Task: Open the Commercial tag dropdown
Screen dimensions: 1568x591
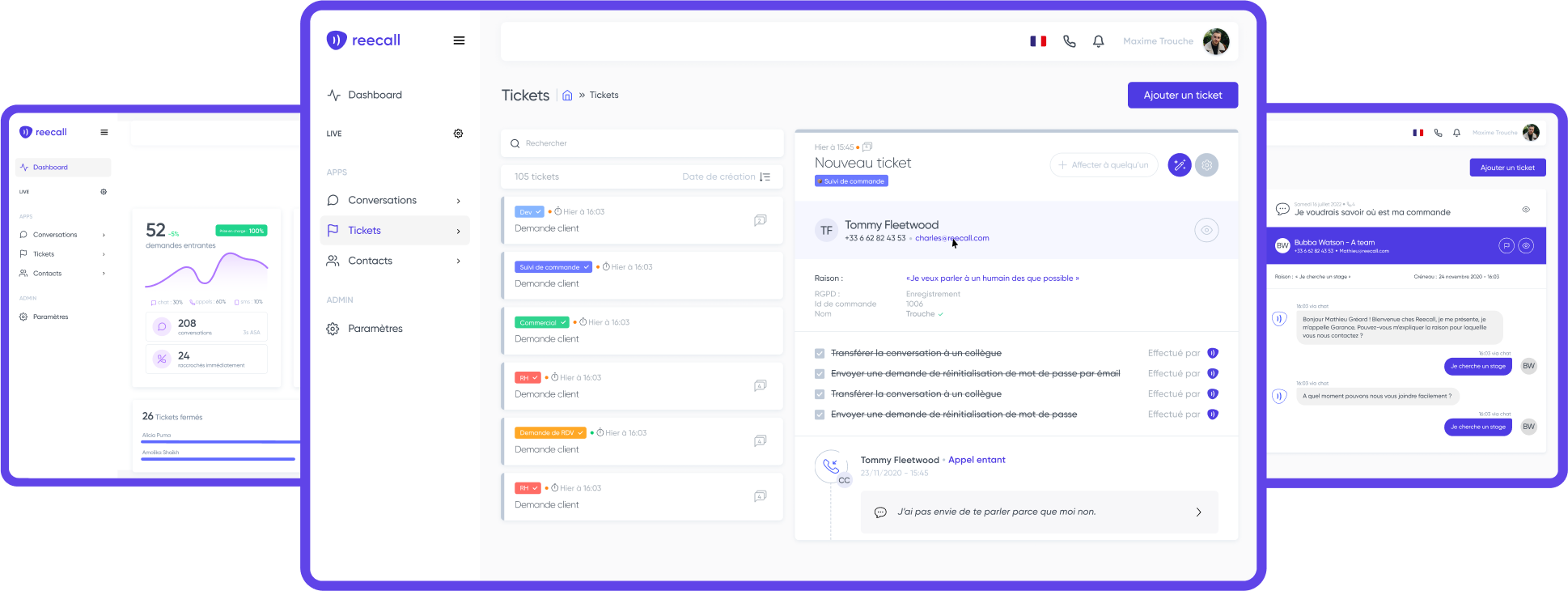Action: coord(542,322)
